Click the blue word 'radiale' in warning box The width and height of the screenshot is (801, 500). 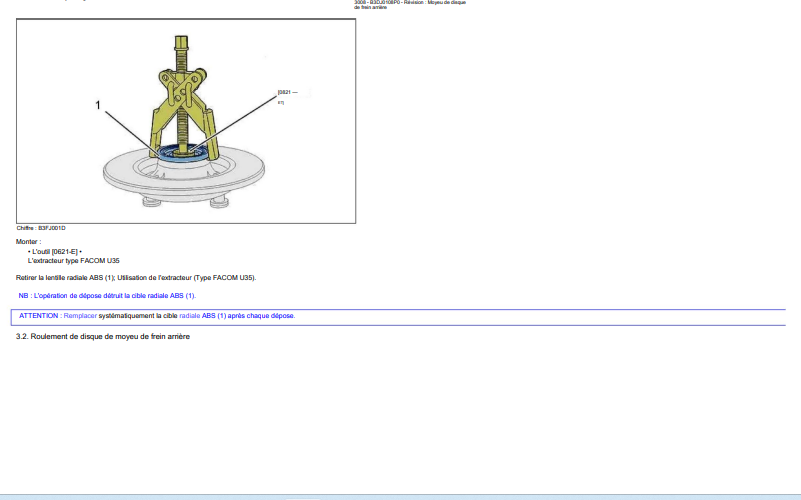[189, 316]
